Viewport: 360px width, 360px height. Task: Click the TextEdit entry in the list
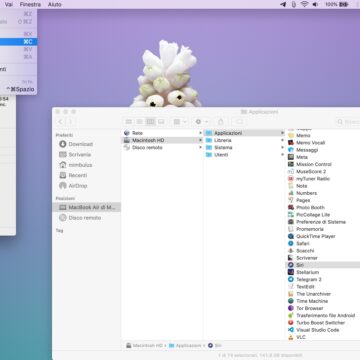pos(323,286)
